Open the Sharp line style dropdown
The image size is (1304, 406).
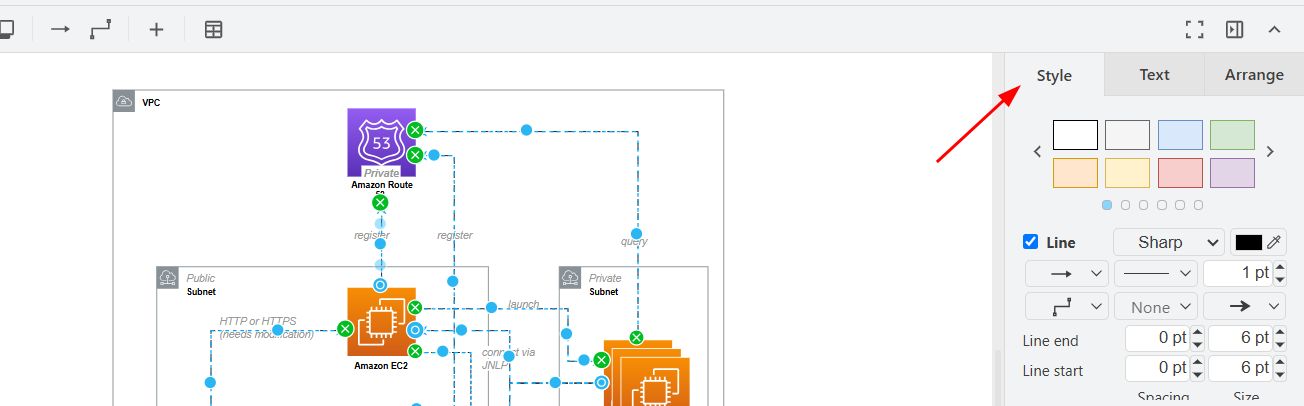tap(1169, 242)
